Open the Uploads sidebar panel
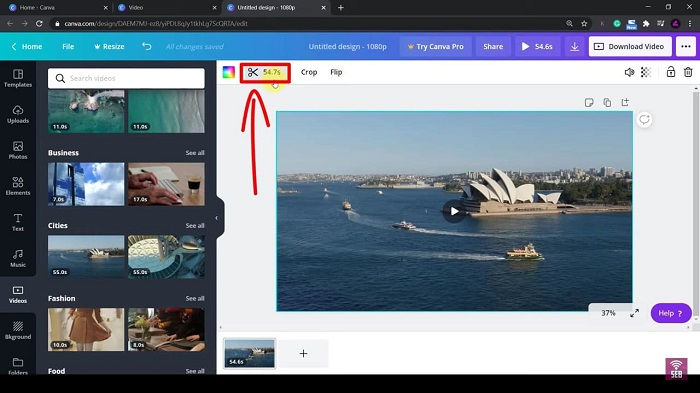 (x=18, y=114)
